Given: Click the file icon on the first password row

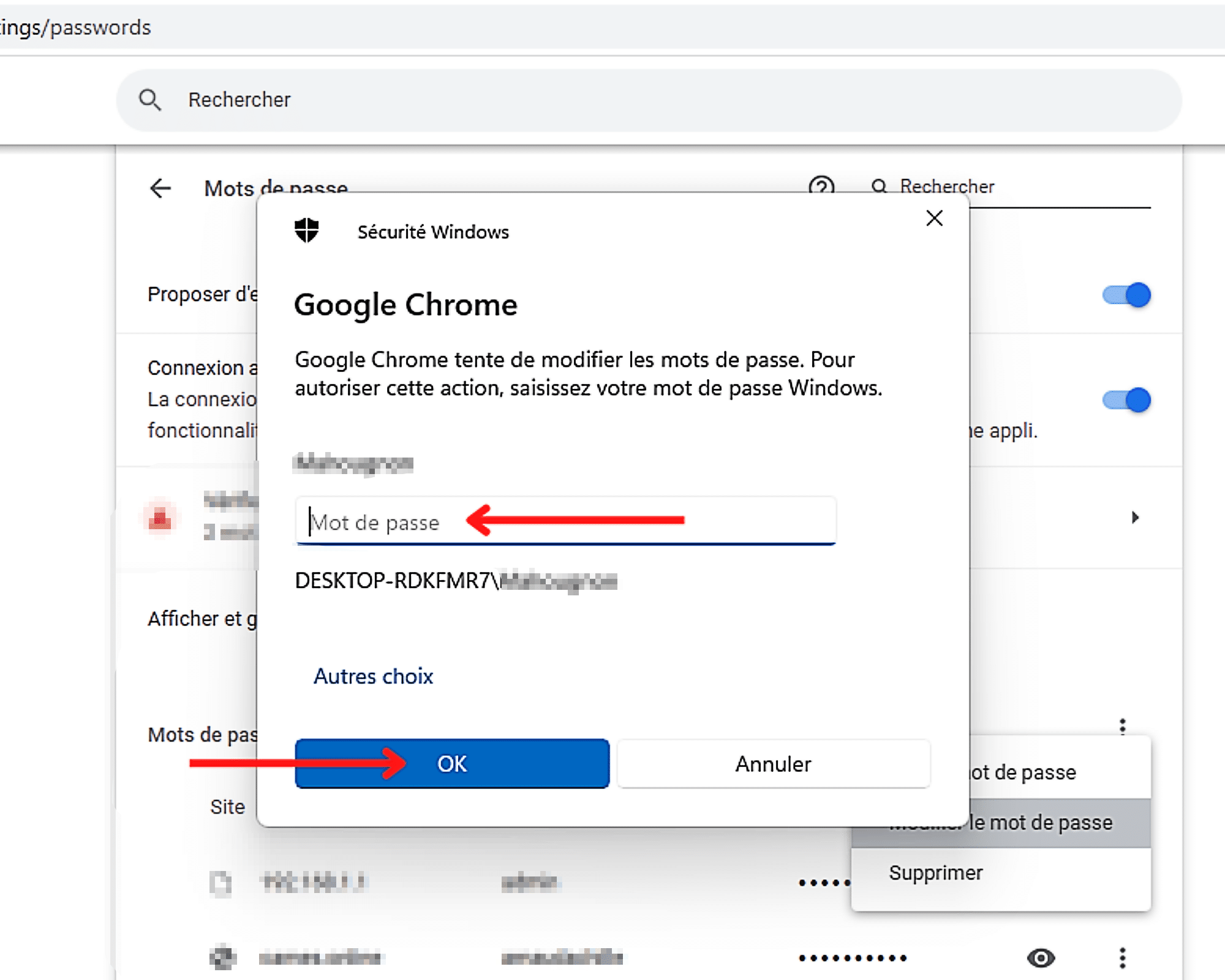Looking at the screenshot, I should click(221, 883).
